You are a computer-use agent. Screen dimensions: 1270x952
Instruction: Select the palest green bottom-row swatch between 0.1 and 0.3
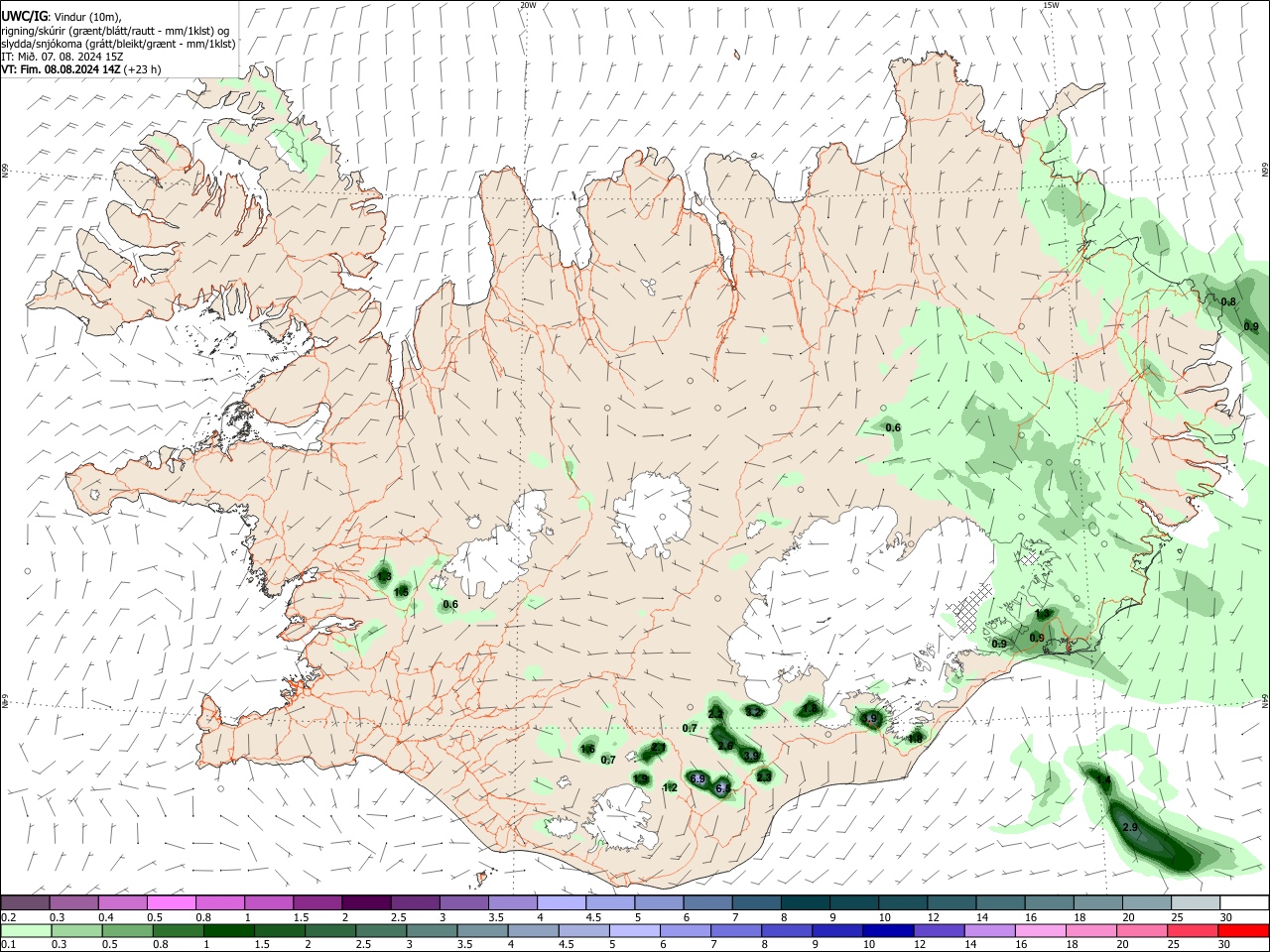25,930
